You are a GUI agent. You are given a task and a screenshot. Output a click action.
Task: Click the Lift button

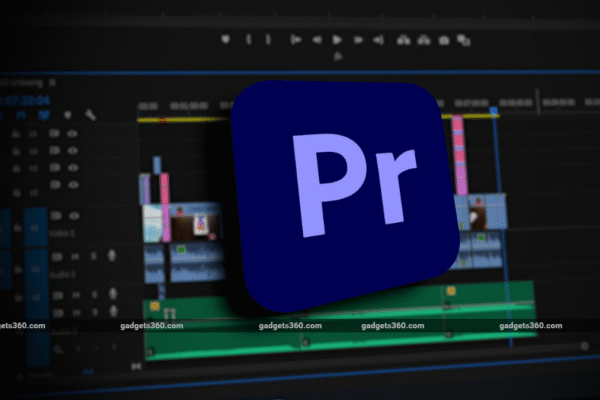click(x=403, y=40)
